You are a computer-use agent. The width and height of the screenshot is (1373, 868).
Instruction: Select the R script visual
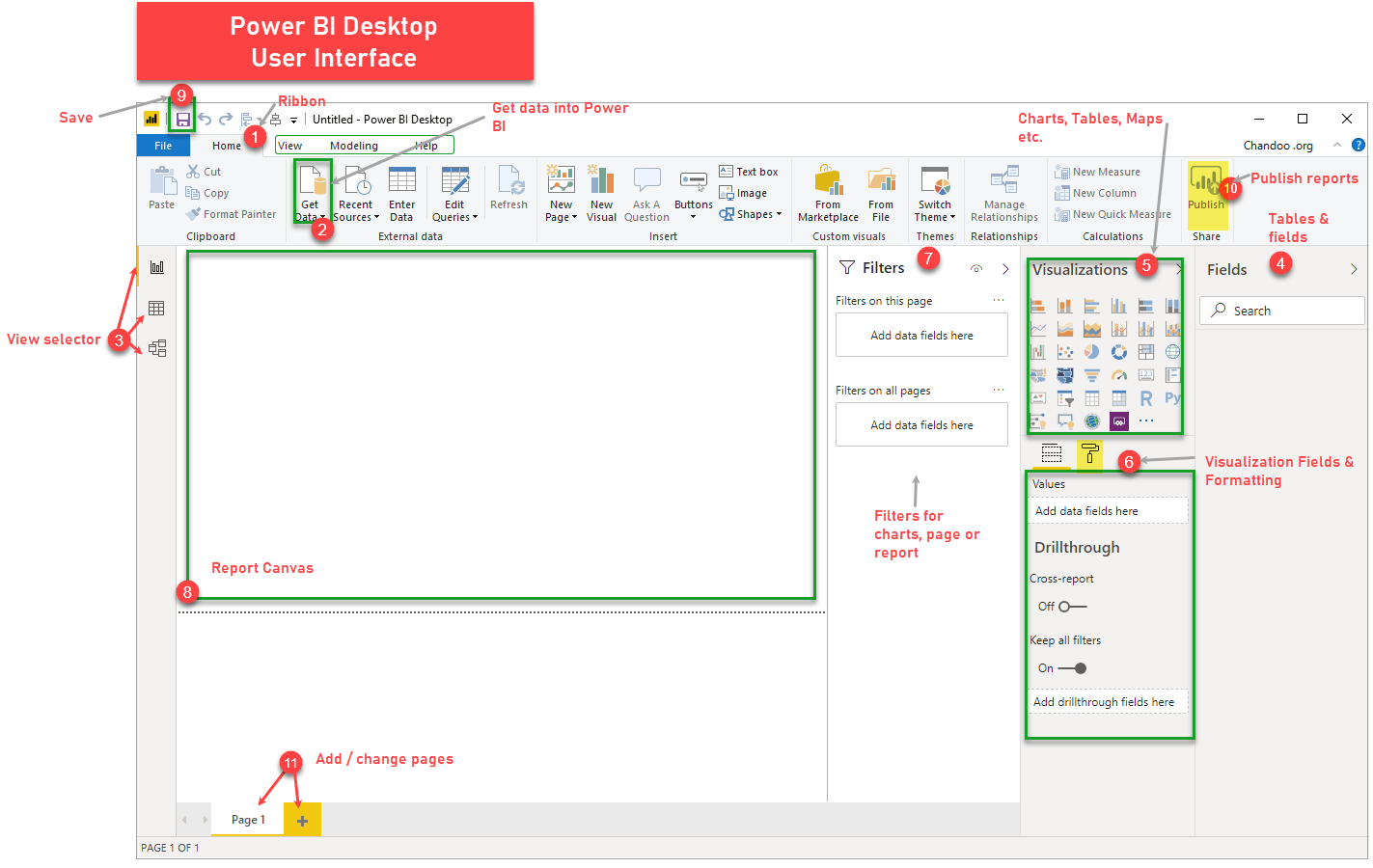pyautogui.click(x=1144, y=397)
